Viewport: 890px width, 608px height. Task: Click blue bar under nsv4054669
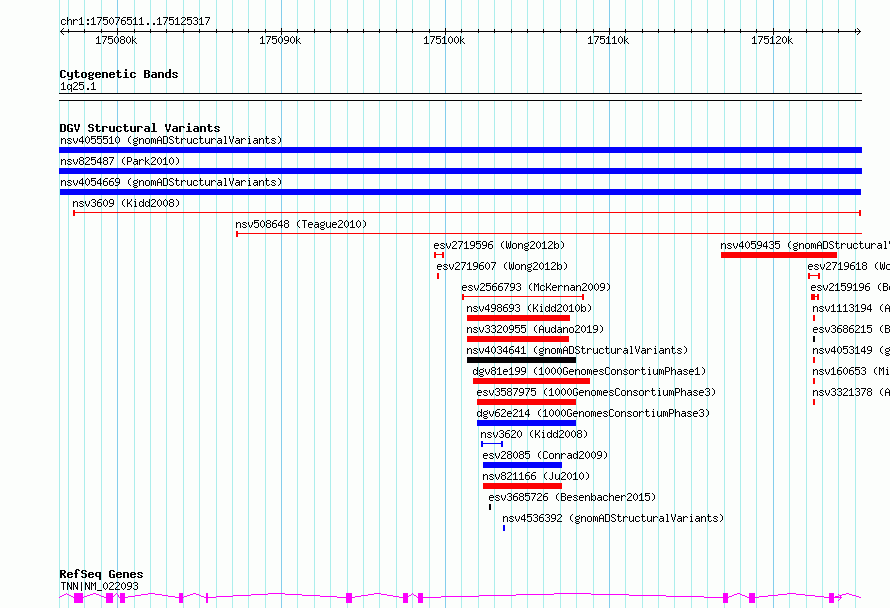point(460,192)
